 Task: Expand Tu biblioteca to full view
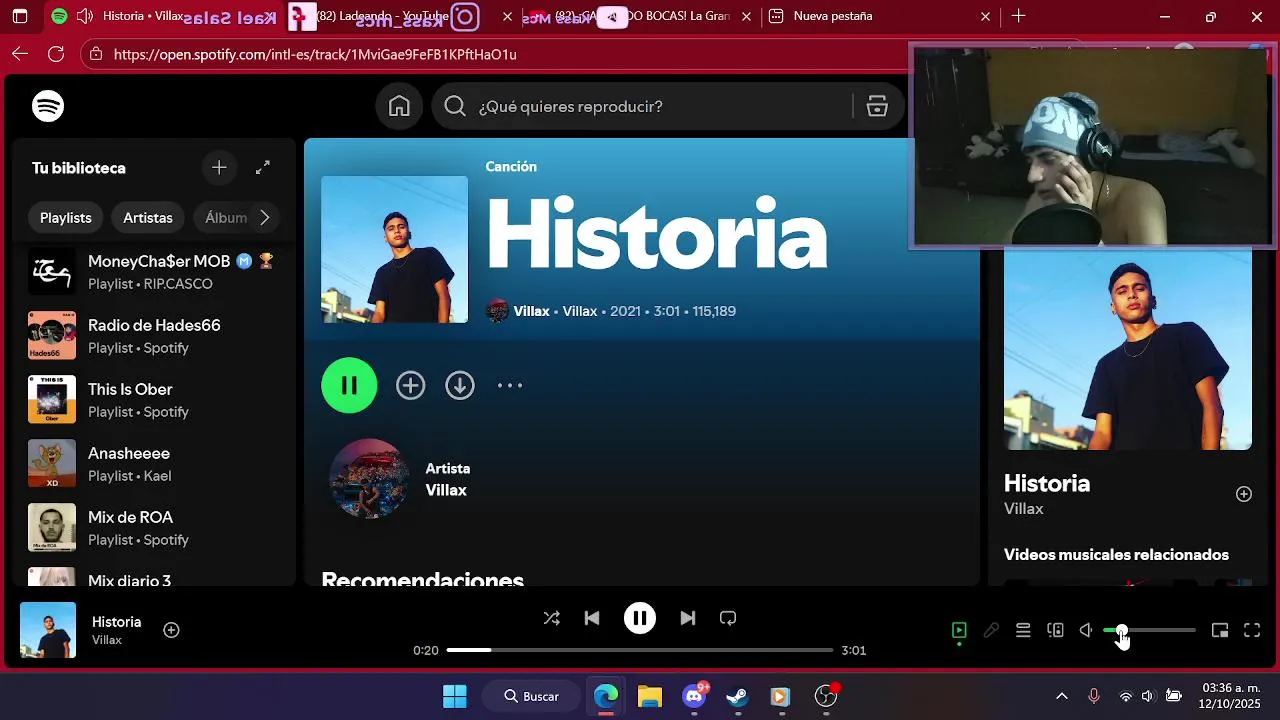coord(263,168)
